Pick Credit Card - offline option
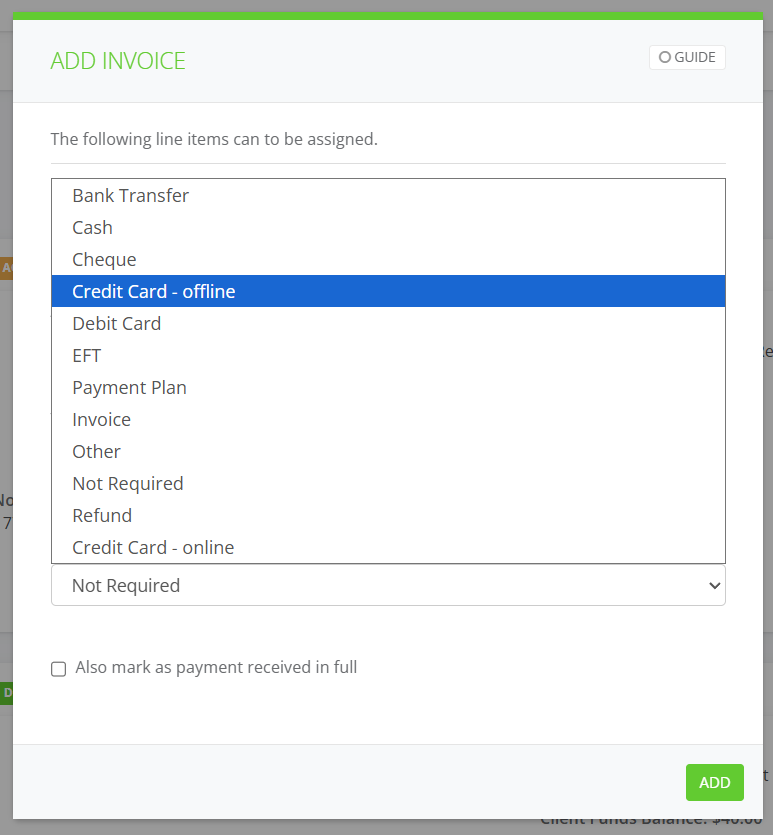773x835 pixels. tap(154, 292)
